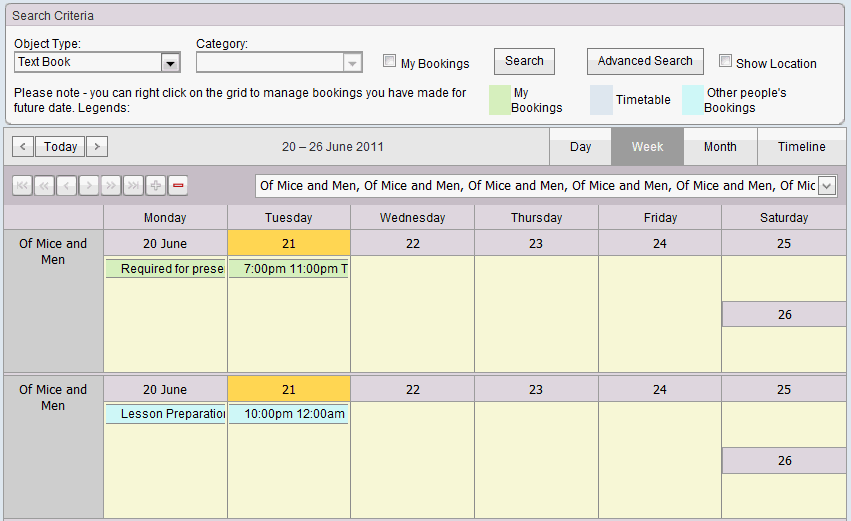Viewport: 851px width, 521px height.
Task: Switch to Week view tab
Action: 647,147
